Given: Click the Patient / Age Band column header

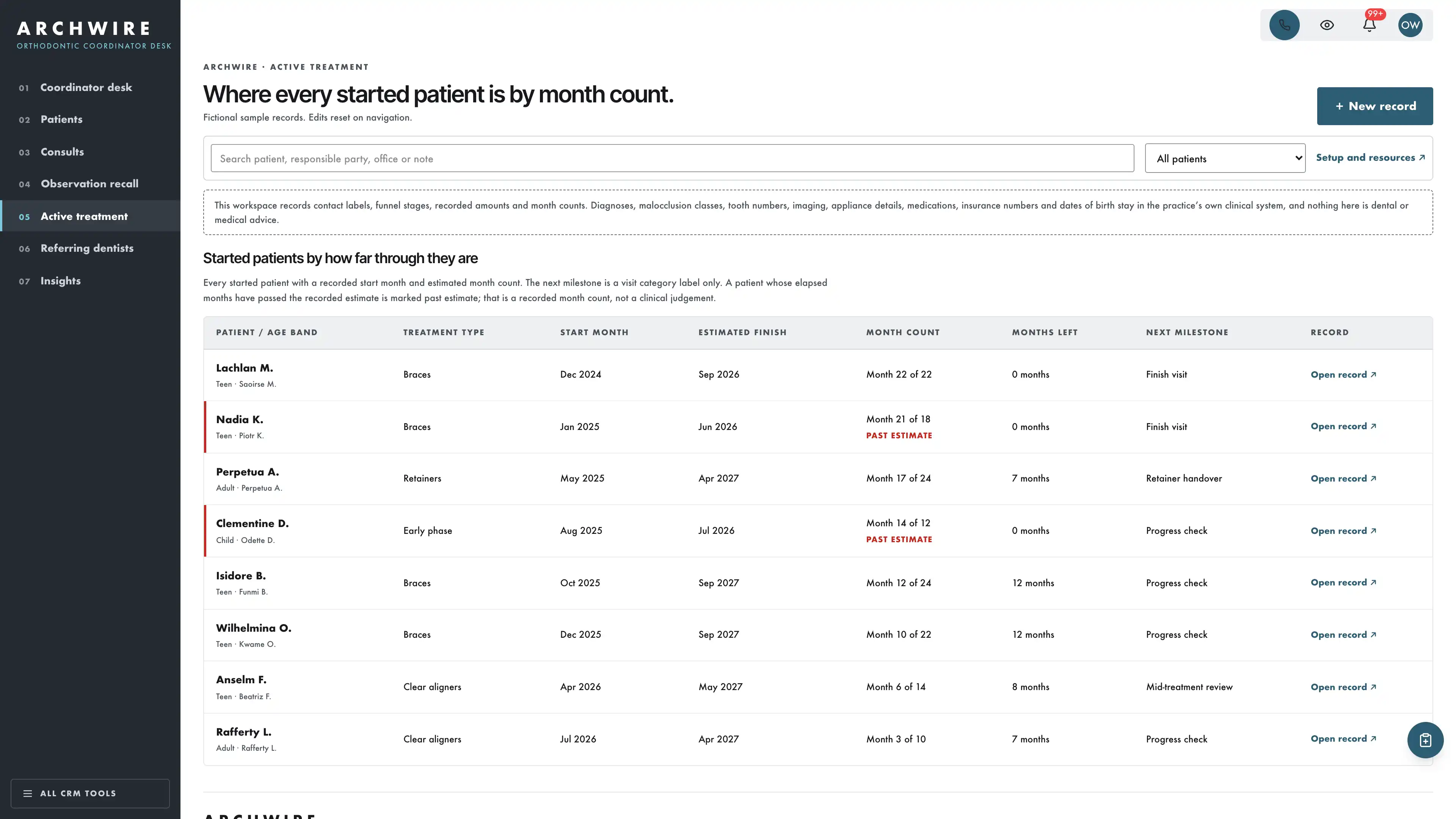Looking at the screenshot, I should click(266, 333).
